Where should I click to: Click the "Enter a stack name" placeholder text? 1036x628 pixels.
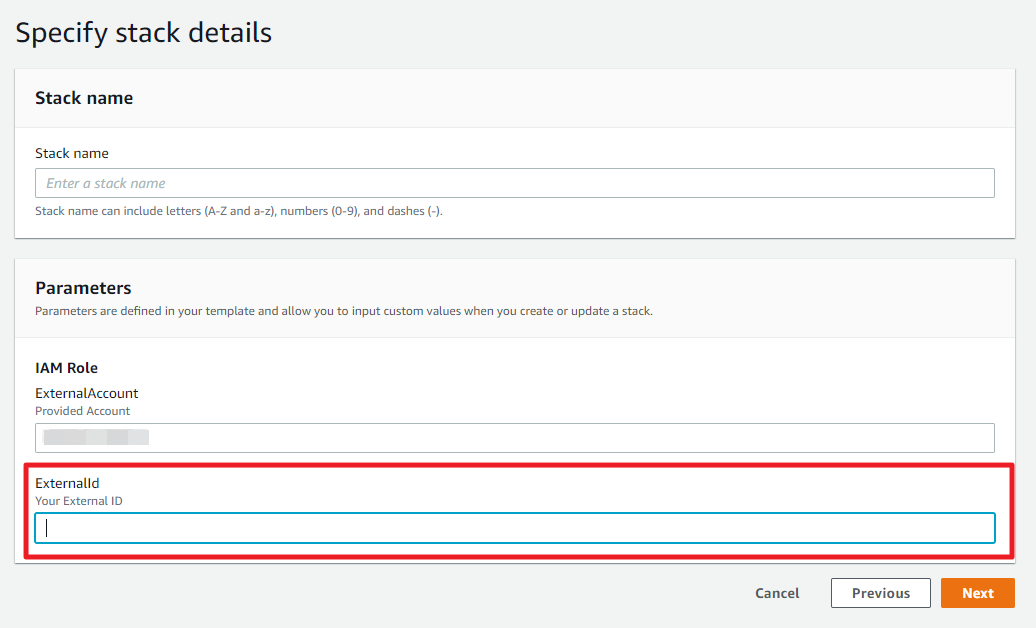click(106, 183)
